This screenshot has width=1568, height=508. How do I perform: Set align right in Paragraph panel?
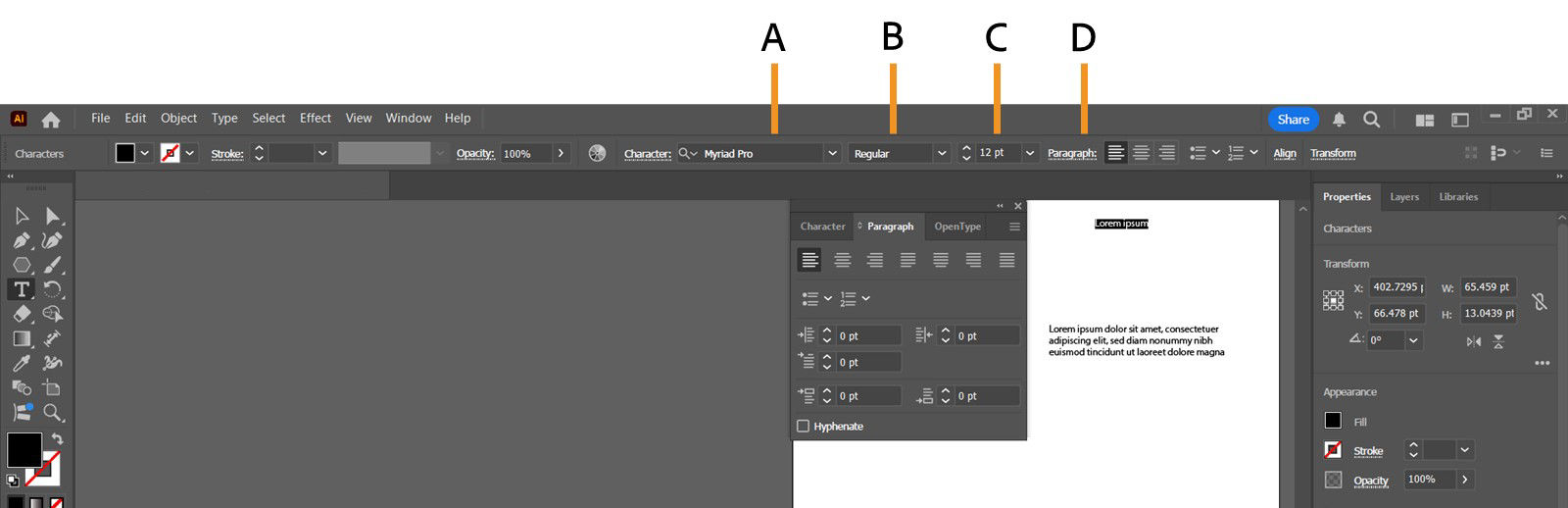click(x=874, y=260)
